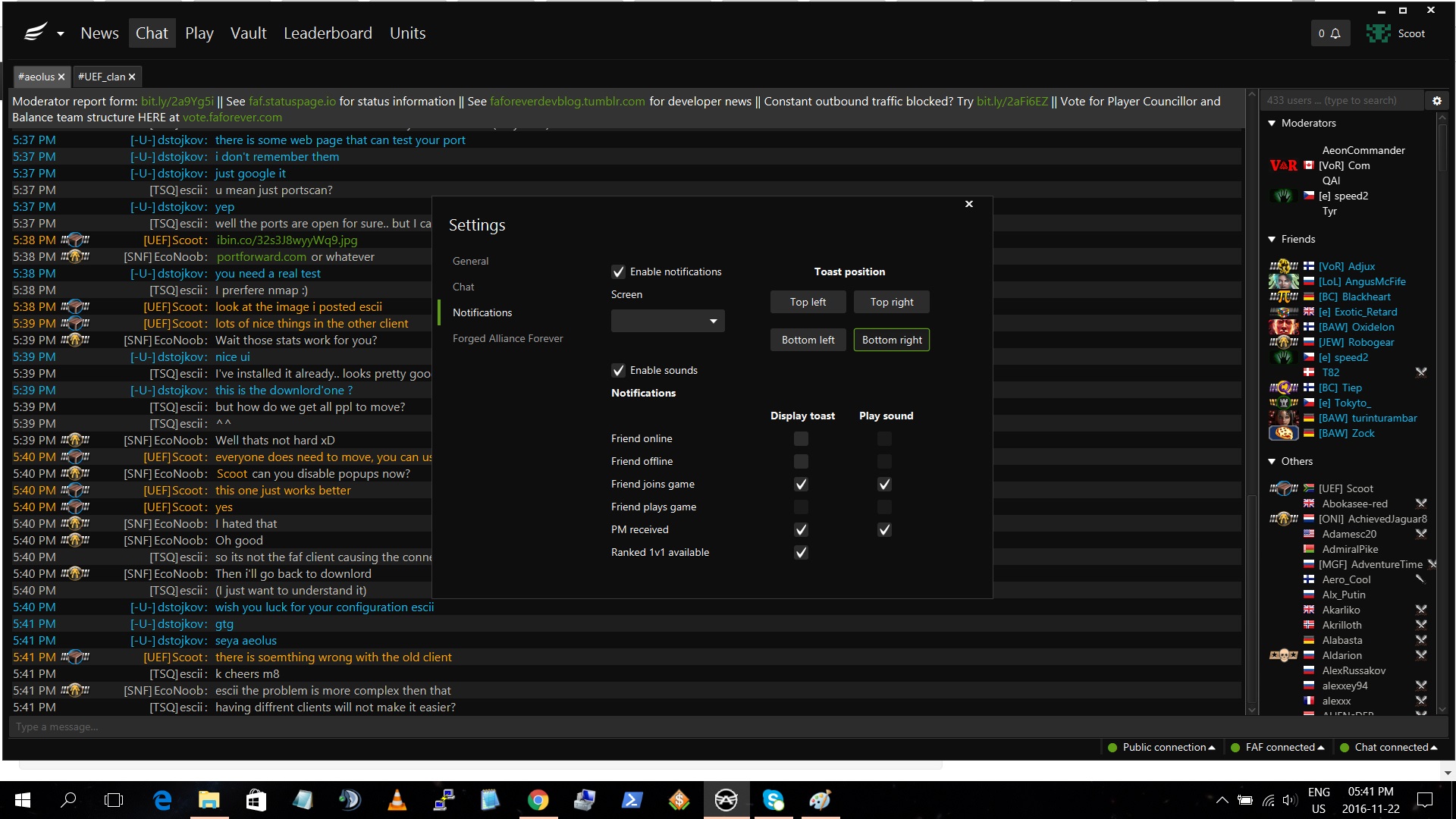Open the FAF logo main menu
Image resolution: width=1456 pixels, height=819 pixels.
pos(36,33)
